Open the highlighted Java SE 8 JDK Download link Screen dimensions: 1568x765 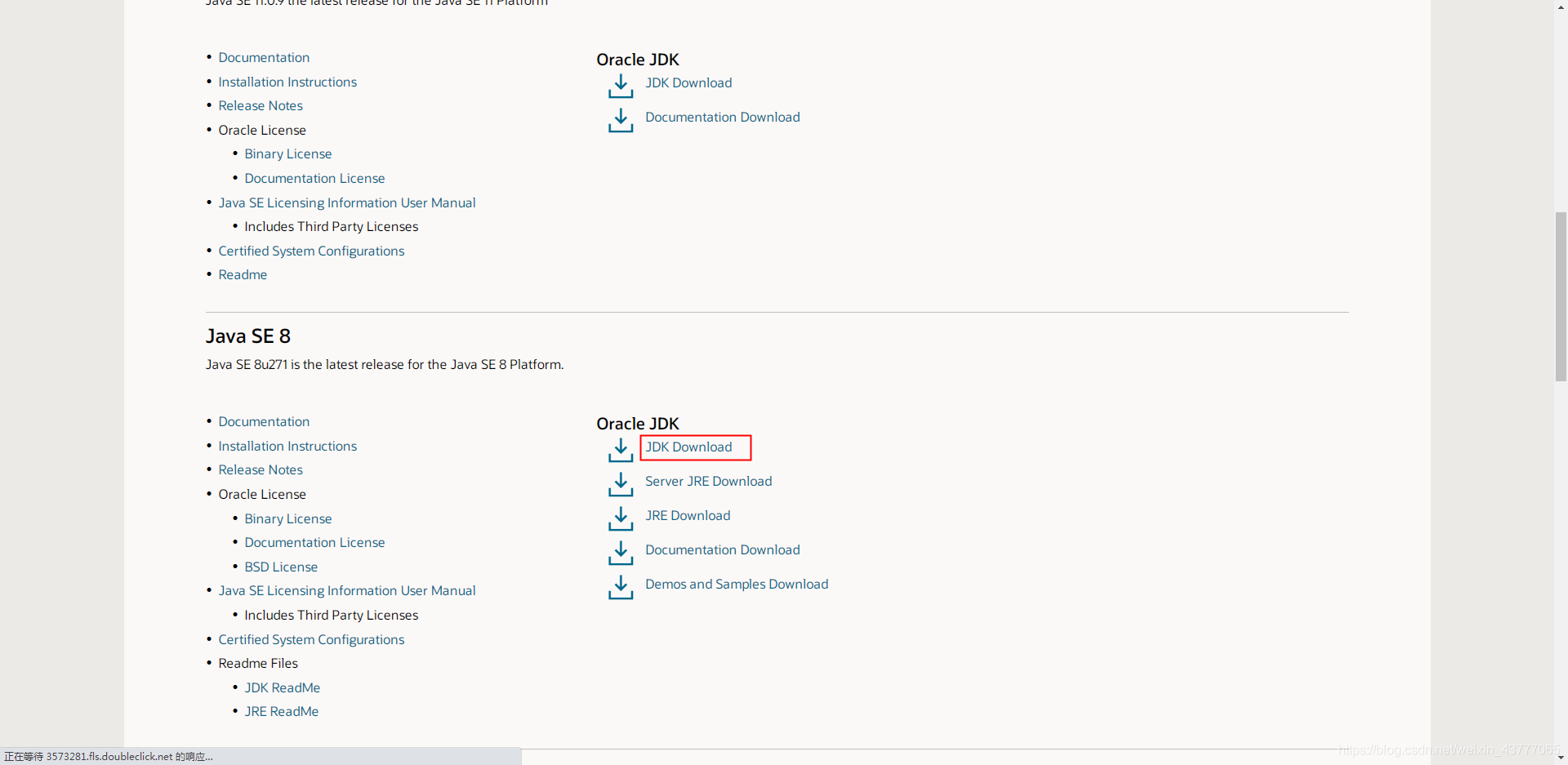click(688, 447)
